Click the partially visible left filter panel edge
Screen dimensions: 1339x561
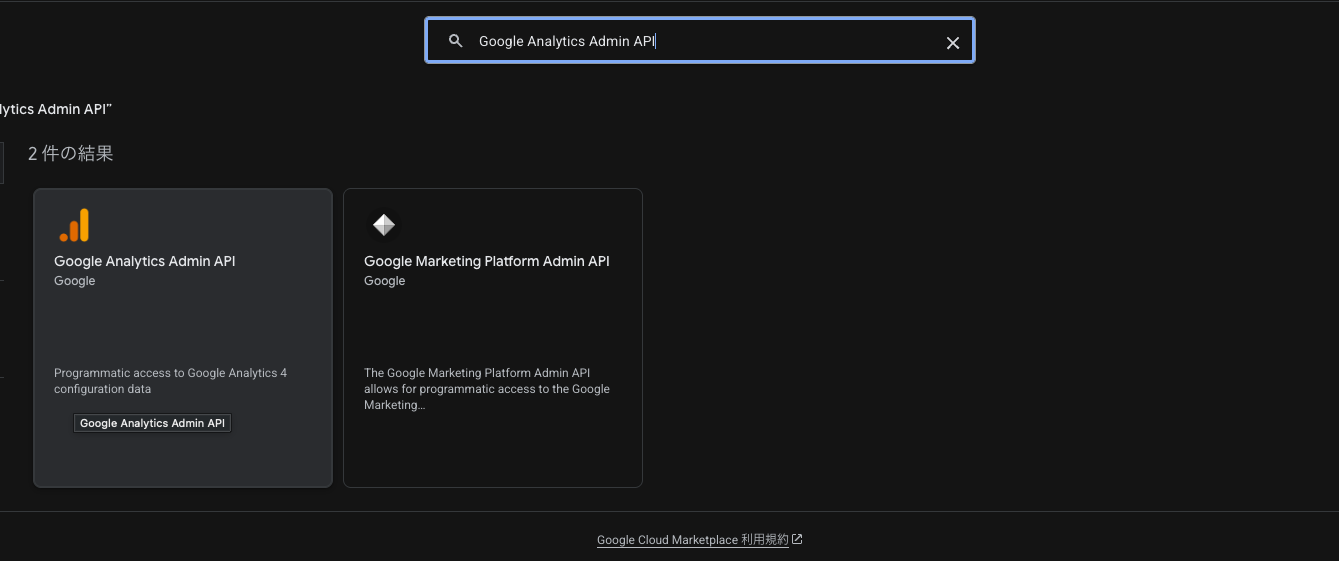pos(2,163)
